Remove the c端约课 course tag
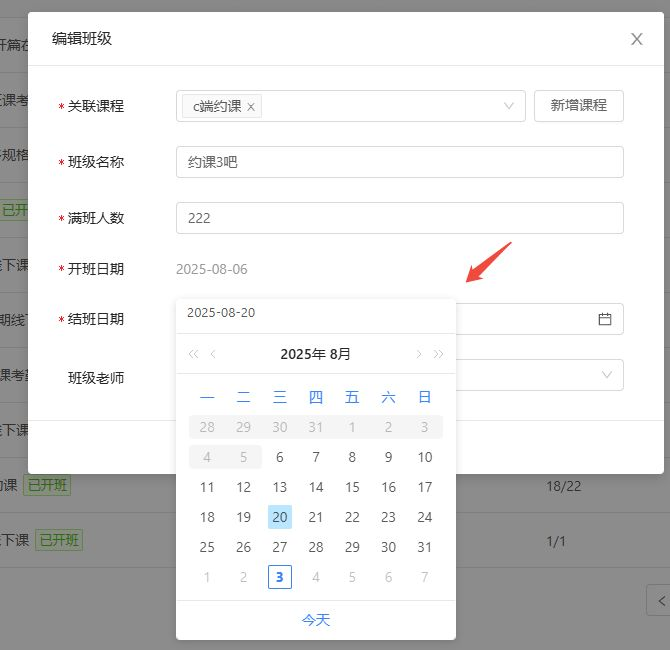 tap(251, 107)
